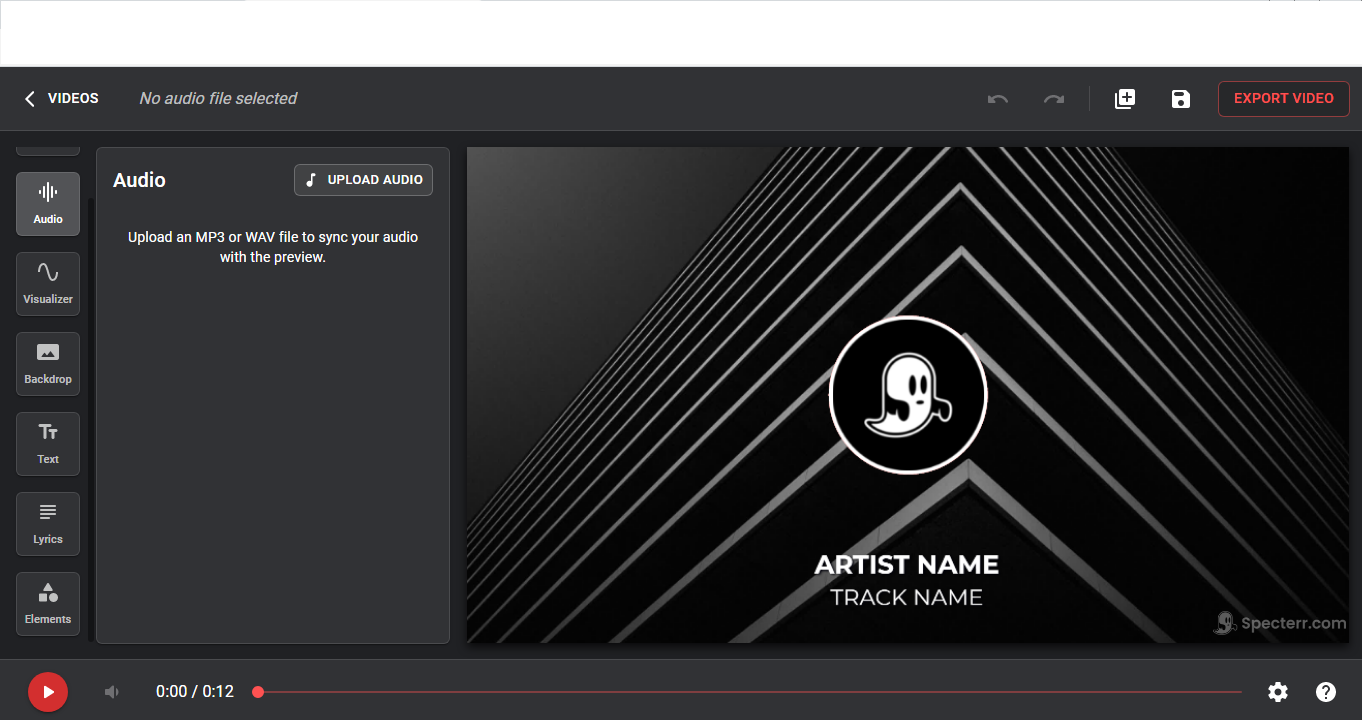Open the Text panel

click(48, 444)
